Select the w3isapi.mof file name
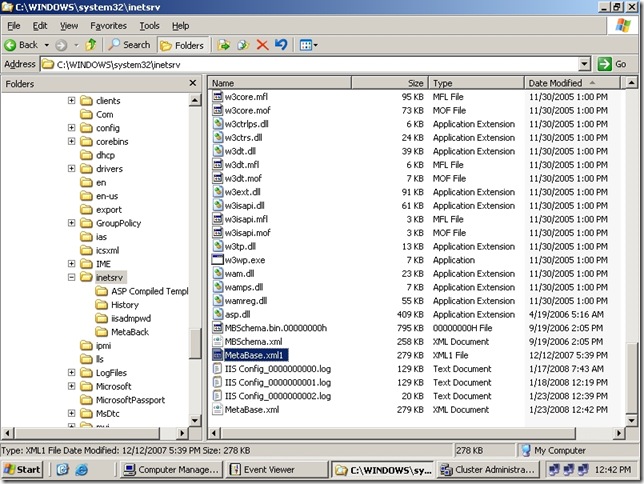Image resolution: width=644 pixels, height=484 pixels. coord(248,233)
